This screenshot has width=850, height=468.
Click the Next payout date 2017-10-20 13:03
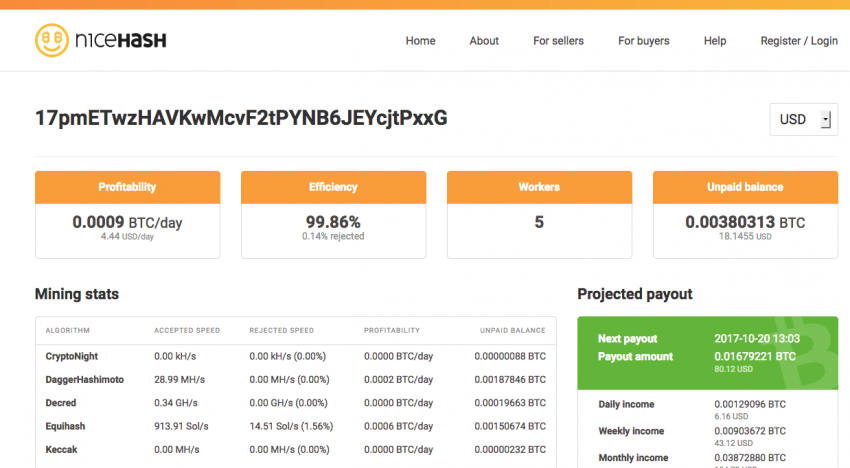point(757,339)
